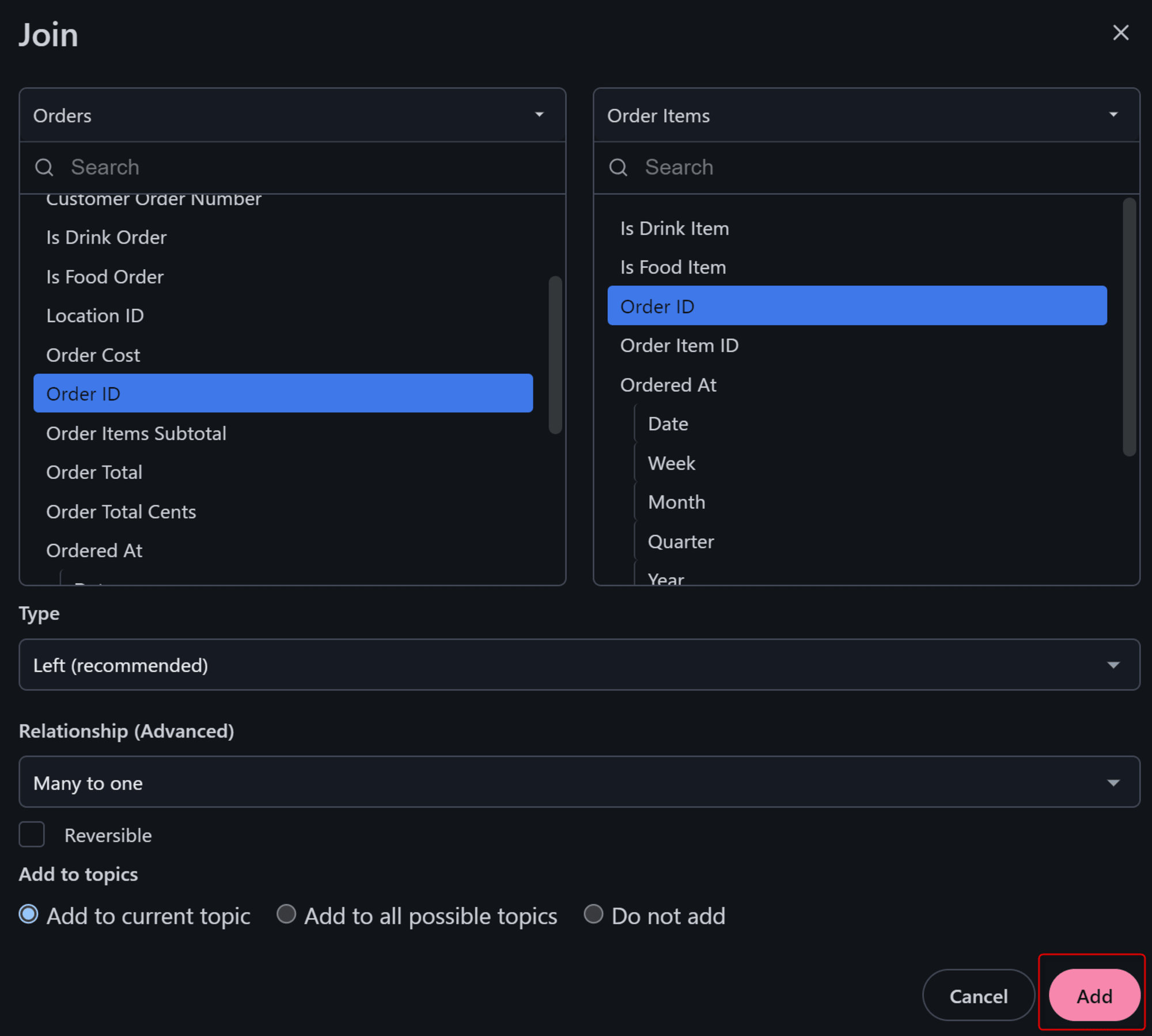Toggle the Reversible checkbox
This screenshot has height=1036, width=1152.
tap(32, 834)
